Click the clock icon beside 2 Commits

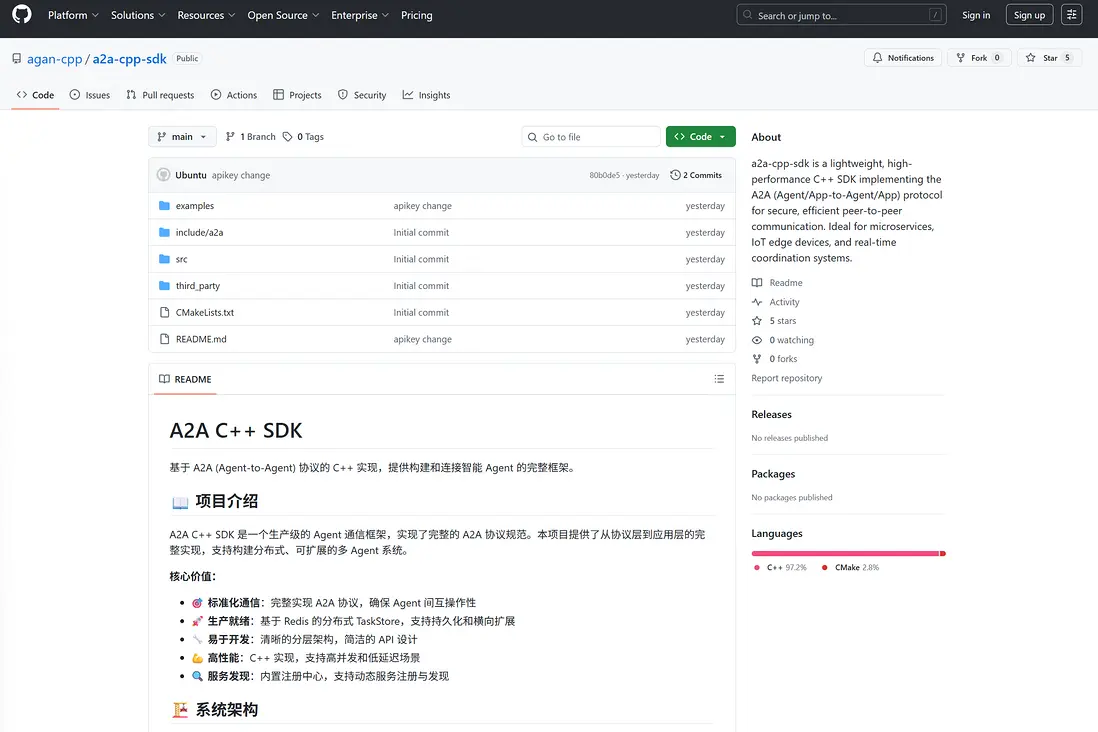pos(675,175)
